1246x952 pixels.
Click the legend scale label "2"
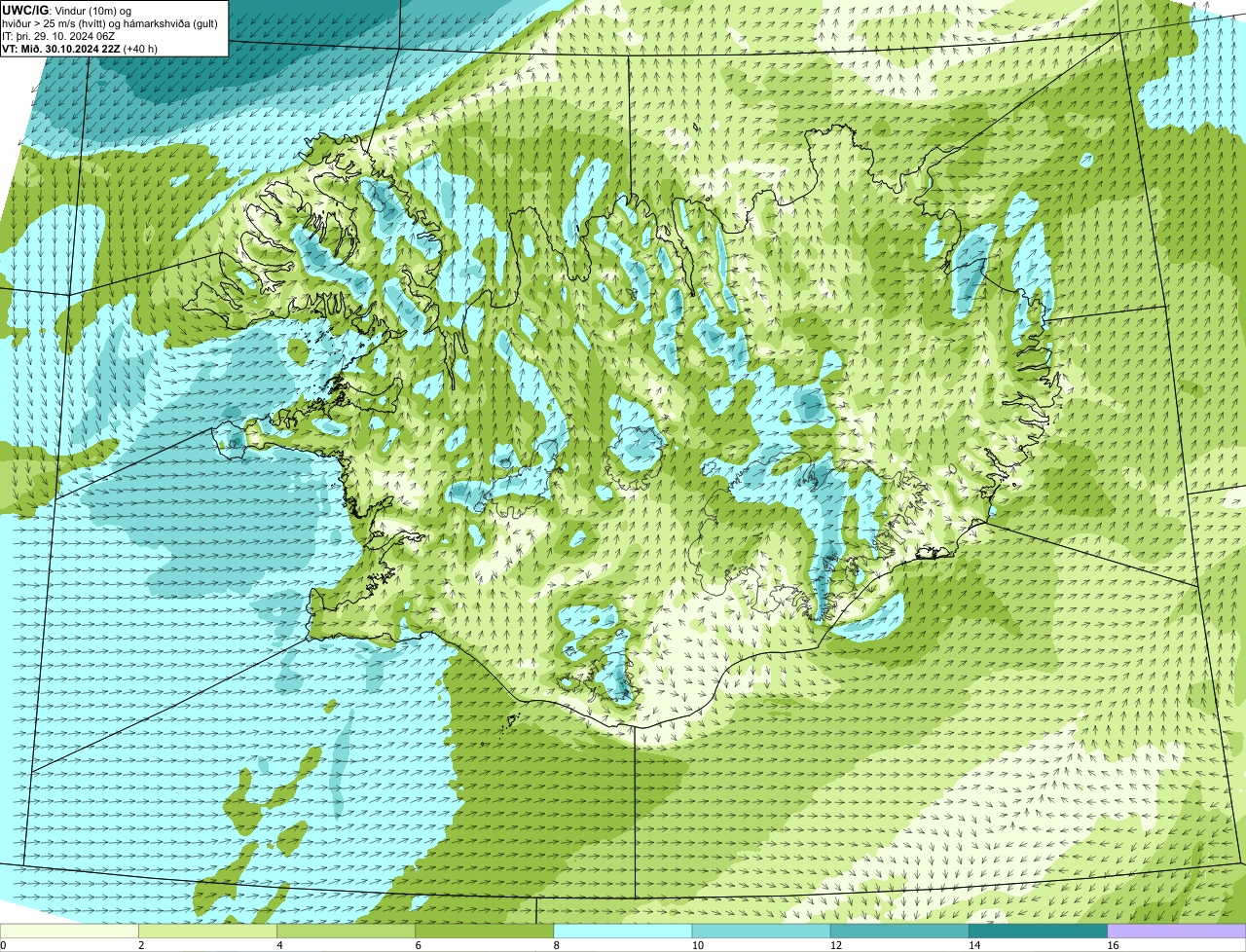[141, 945]
